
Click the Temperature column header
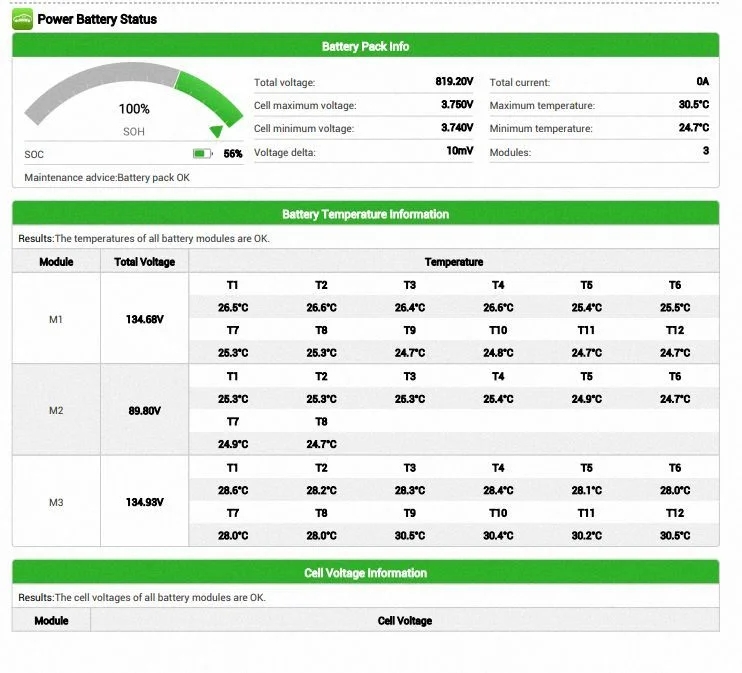pos(454,262)
